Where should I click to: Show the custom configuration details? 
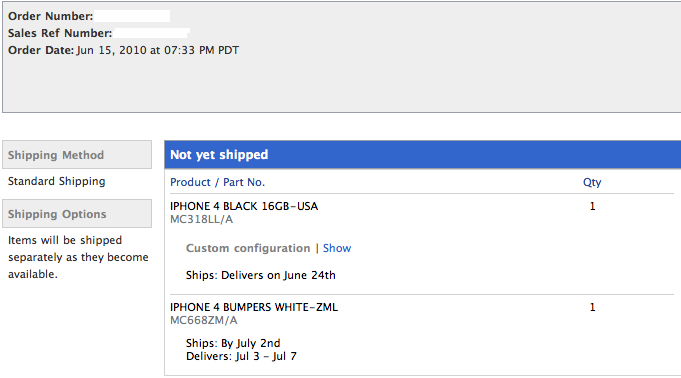pyautogui.click(x=337, y=248)
